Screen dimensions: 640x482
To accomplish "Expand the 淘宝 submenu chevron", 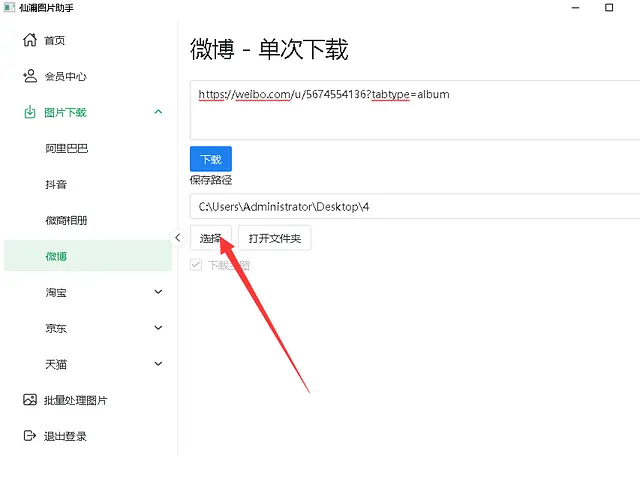I will [158, 292].
